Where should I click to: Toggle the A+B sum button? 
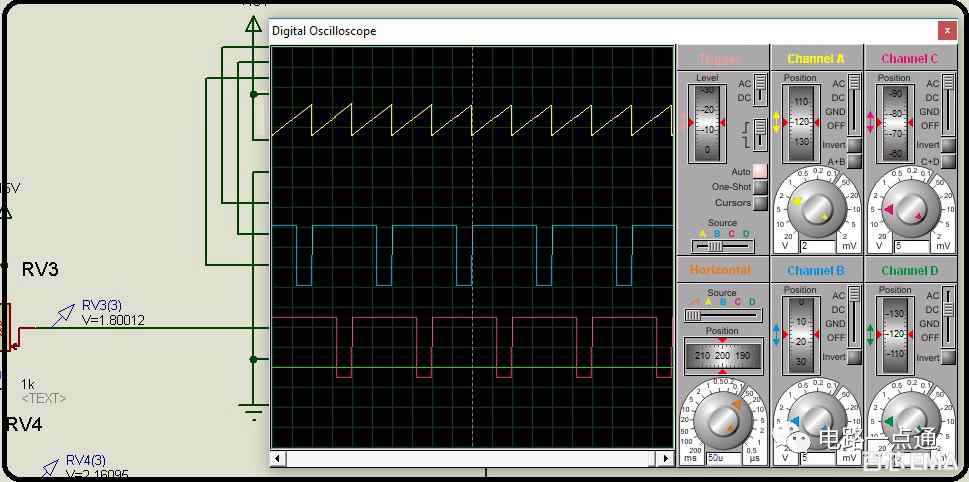click(854, 161)
